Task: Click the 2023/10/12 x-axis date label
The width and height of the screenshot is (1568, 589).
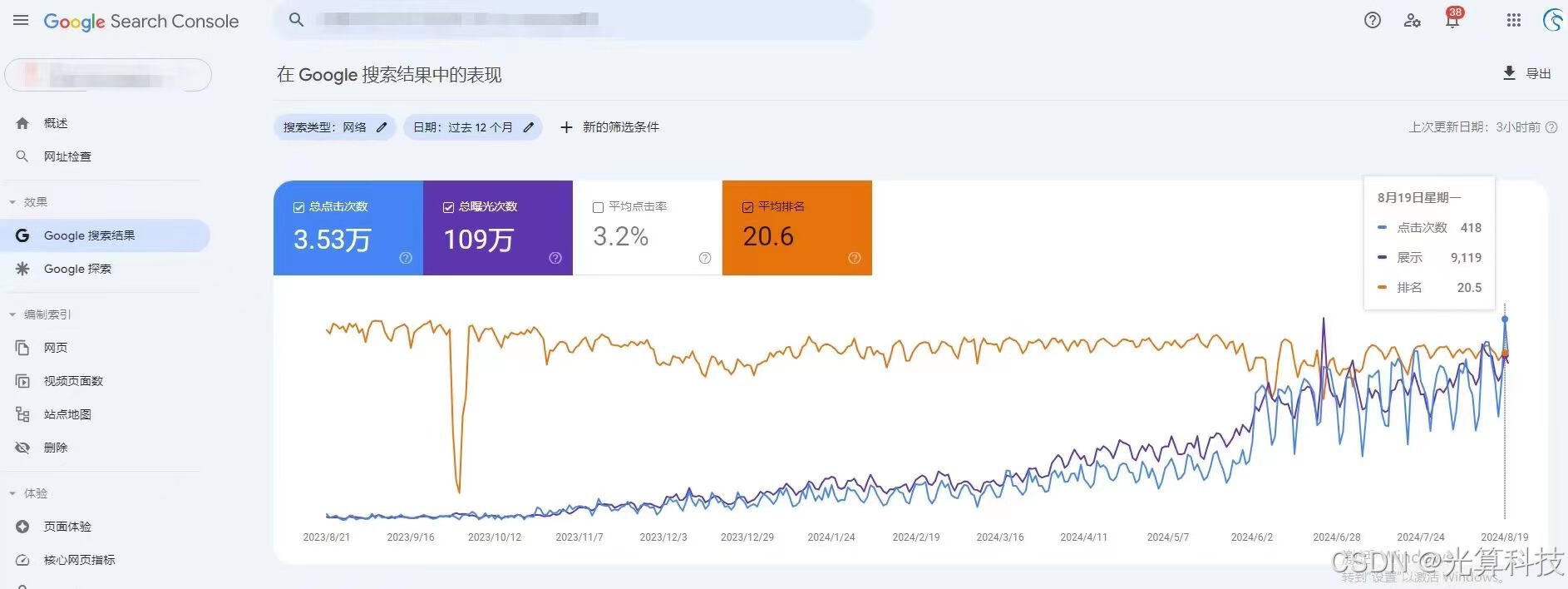Action: pyautogui.click(x=495, y=537)
